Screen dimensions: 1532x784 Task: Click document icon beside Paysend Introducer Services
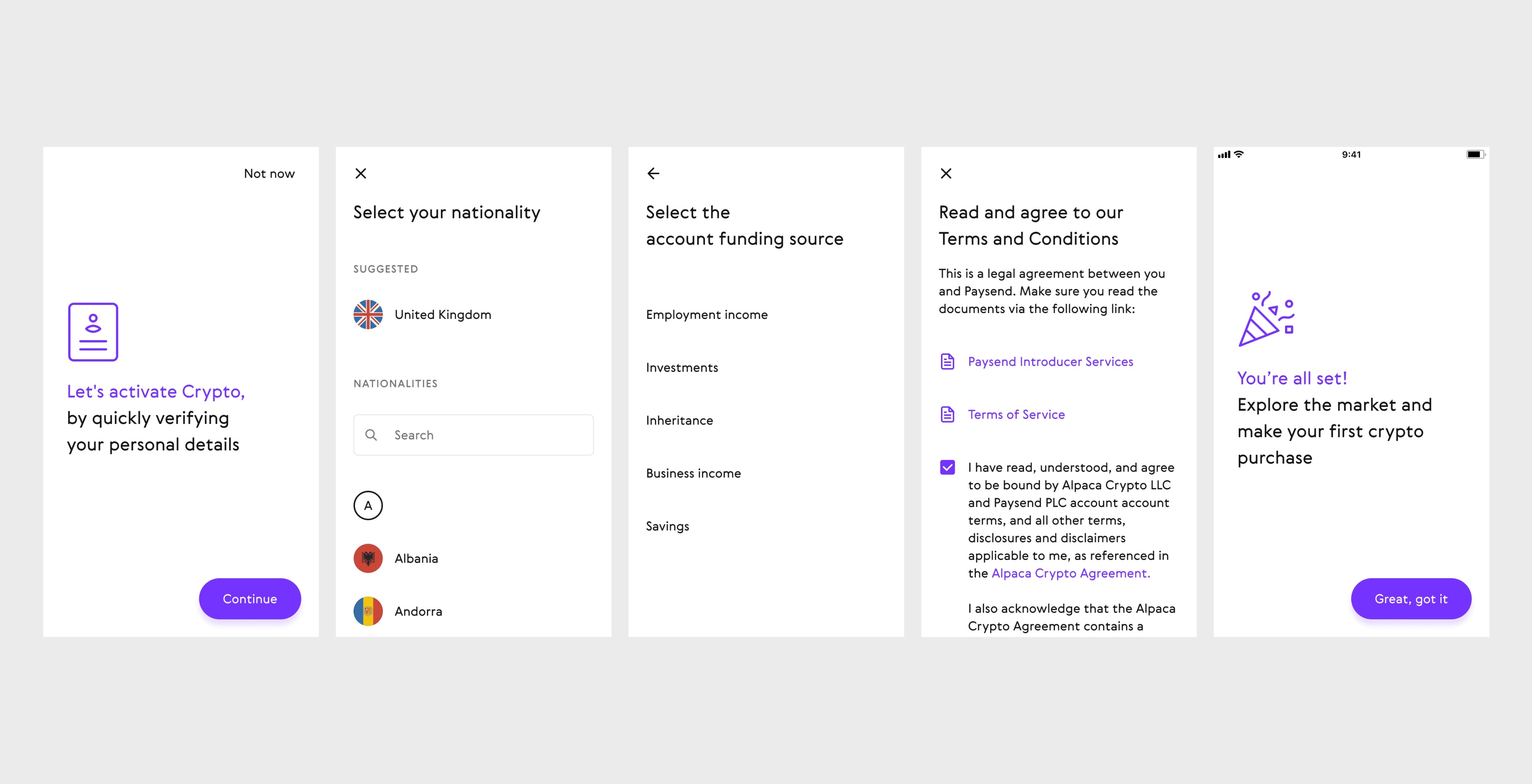947,362
